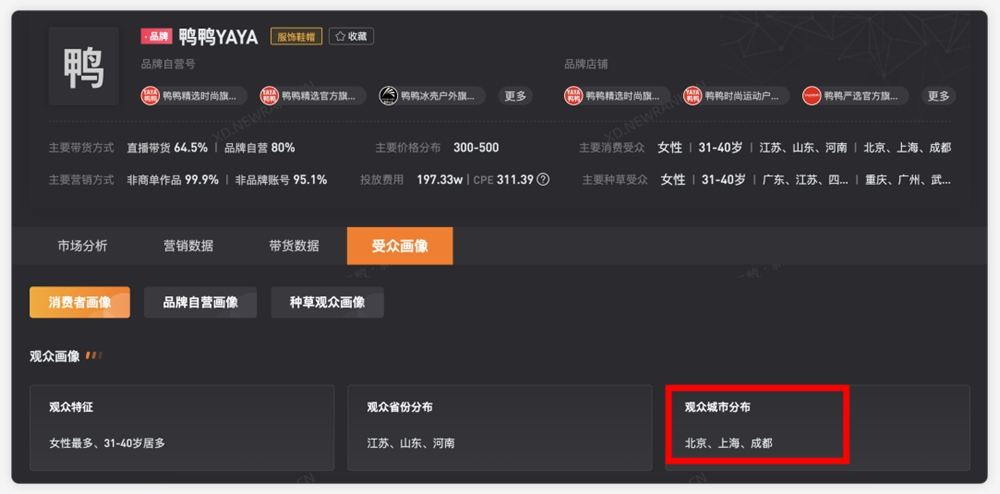1000x494 pixels.
Task: Click the 非商单作品 99.9% value
Action: pyautogui.click(x=173, y=180)
